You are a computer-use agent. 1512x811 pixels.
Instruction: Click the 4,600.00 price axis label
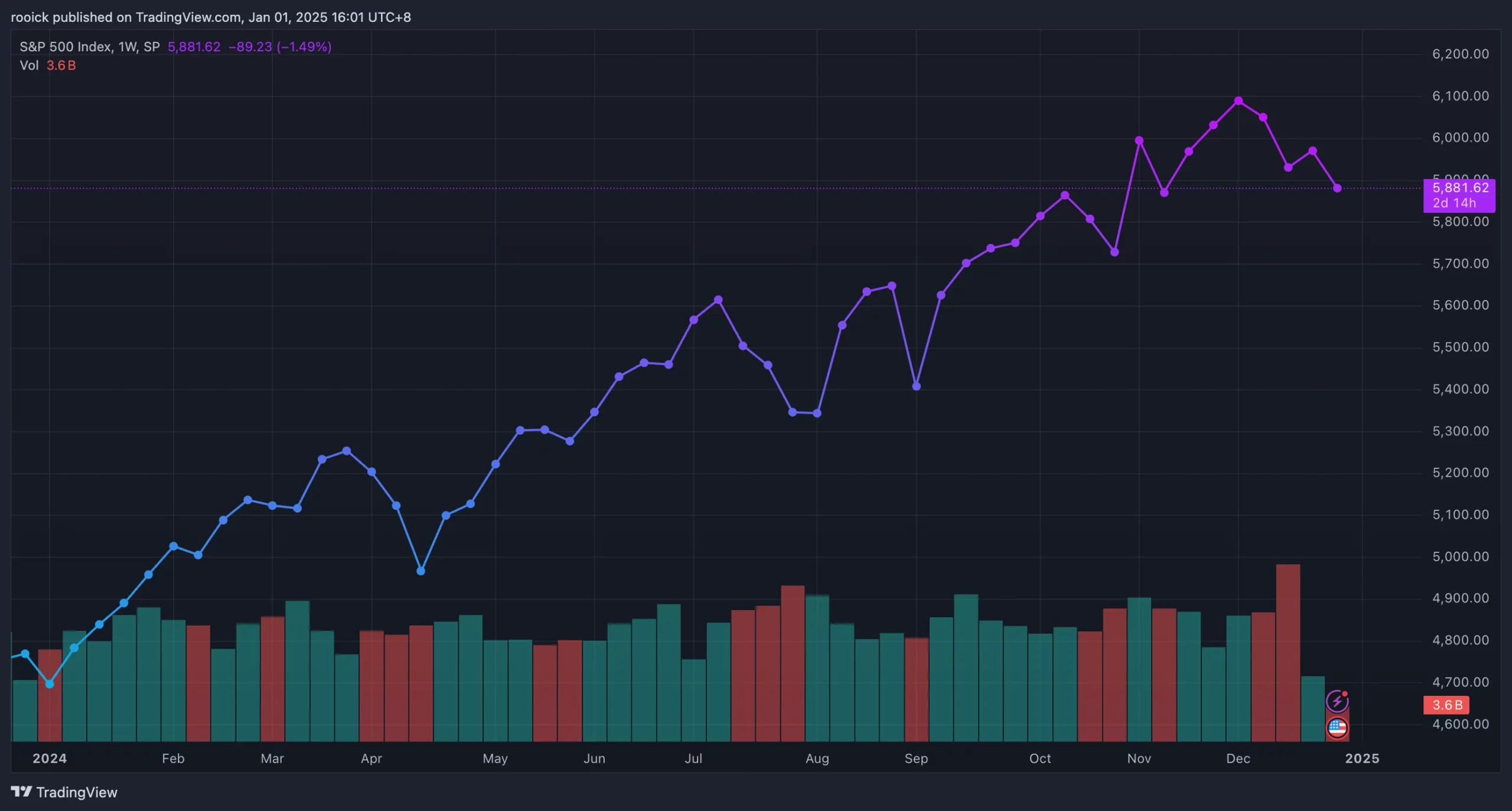(1461, 724)
